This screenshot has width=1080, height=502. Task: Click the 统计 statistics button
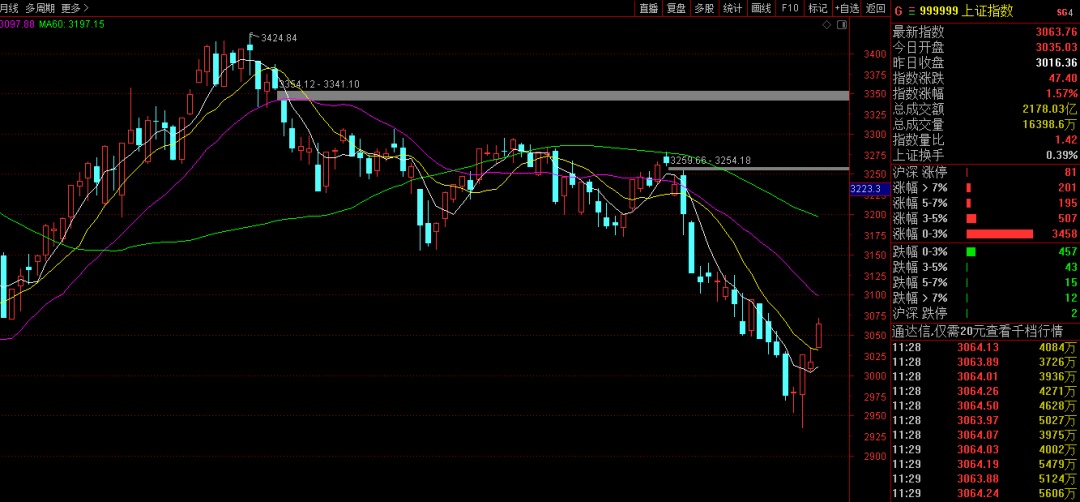(x=731, y=8)
